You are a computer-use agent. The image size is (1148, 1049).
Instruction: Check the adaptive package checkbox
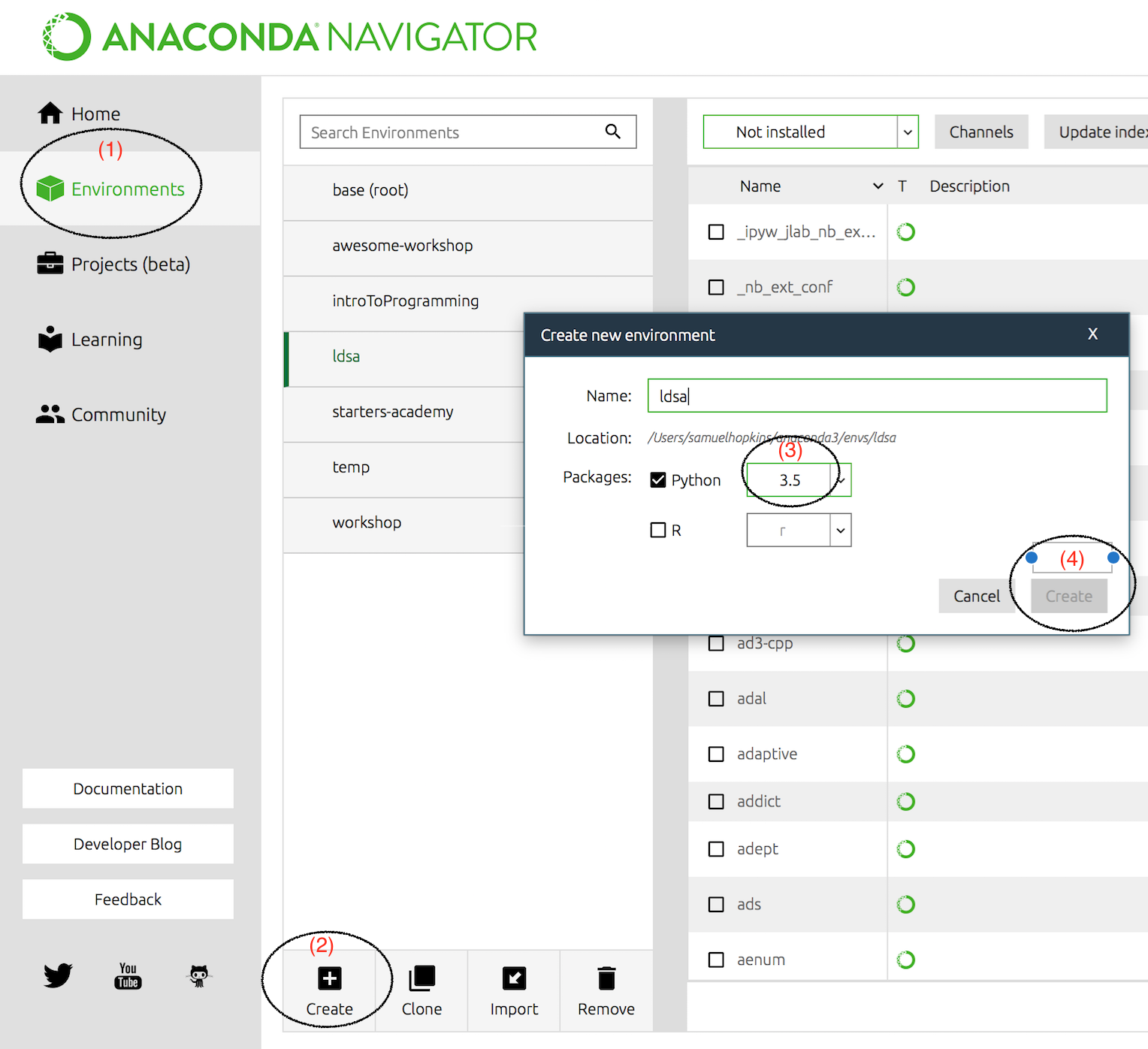pos(717,754)
